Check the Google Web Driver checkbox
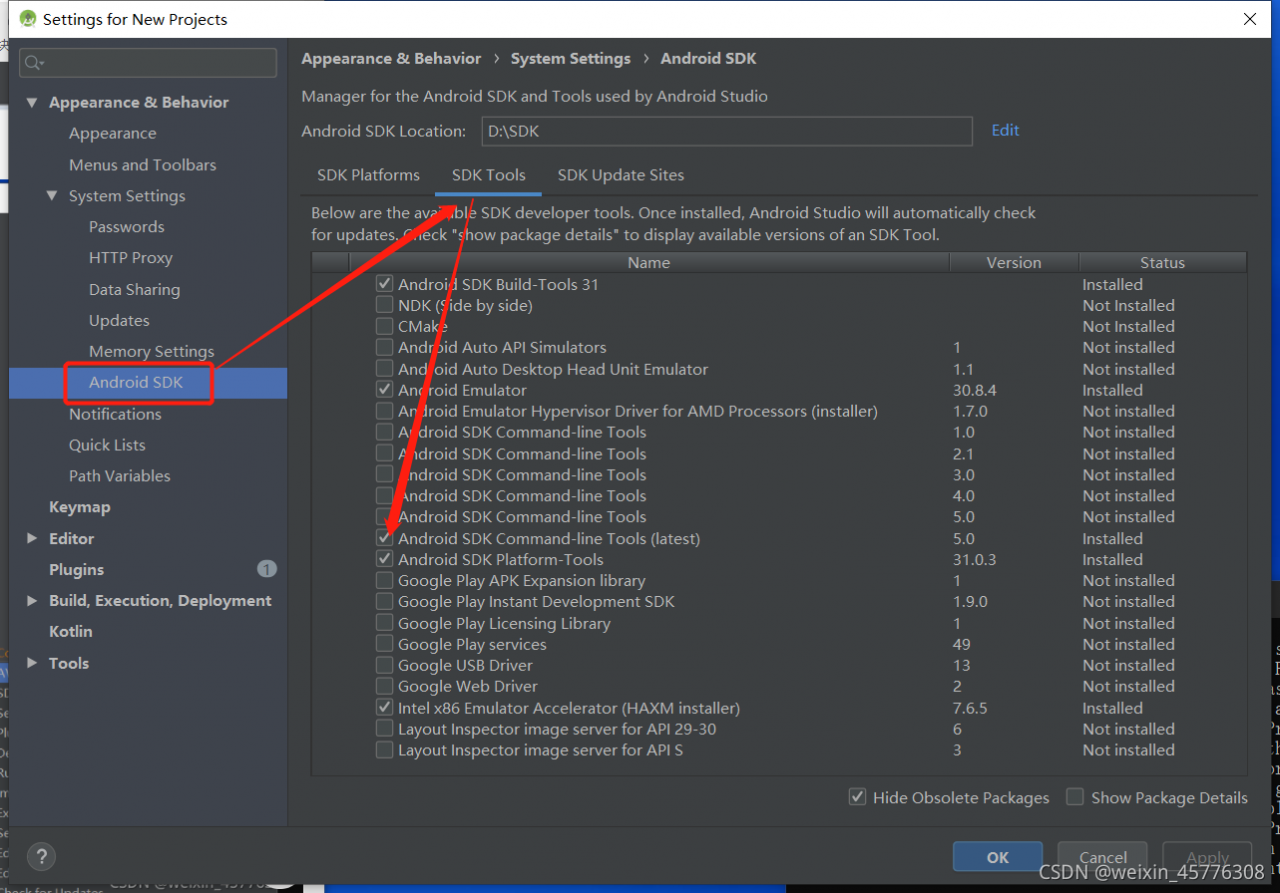The image size is (1280, 893). pyautogui.click(x=384, y=687)
